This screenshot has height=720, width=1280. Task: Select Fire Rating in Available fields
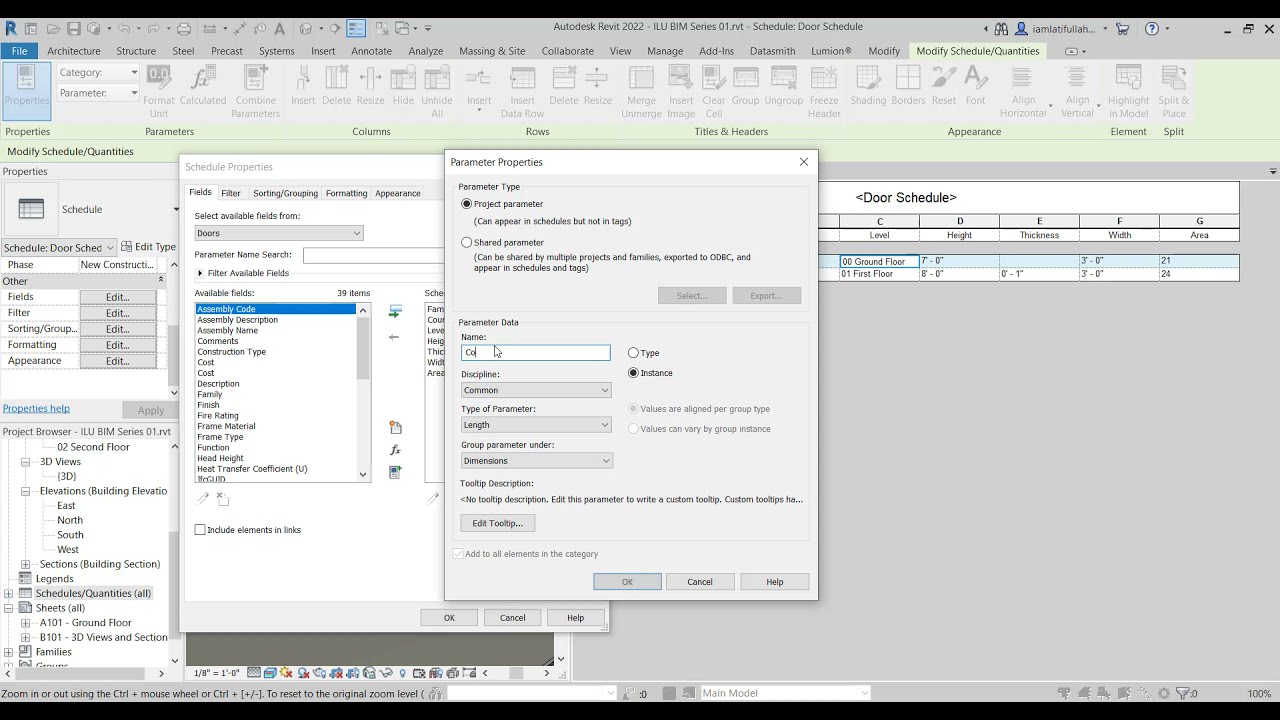coord(218,416)
